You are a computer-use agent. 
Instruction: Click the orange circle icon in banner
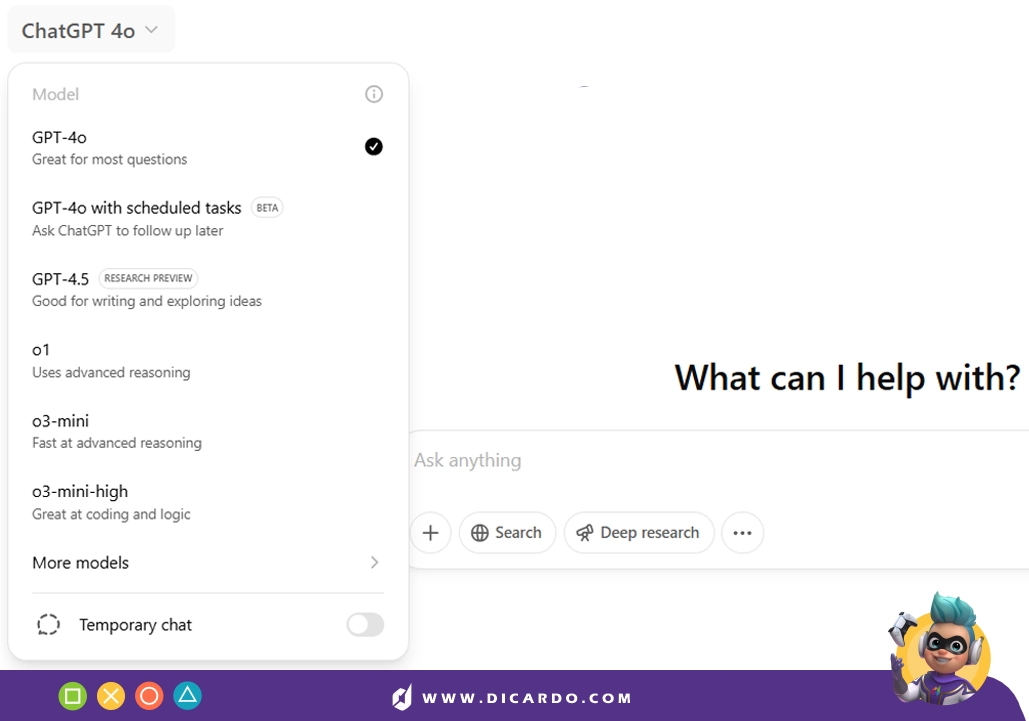click(x=149, y=696)
